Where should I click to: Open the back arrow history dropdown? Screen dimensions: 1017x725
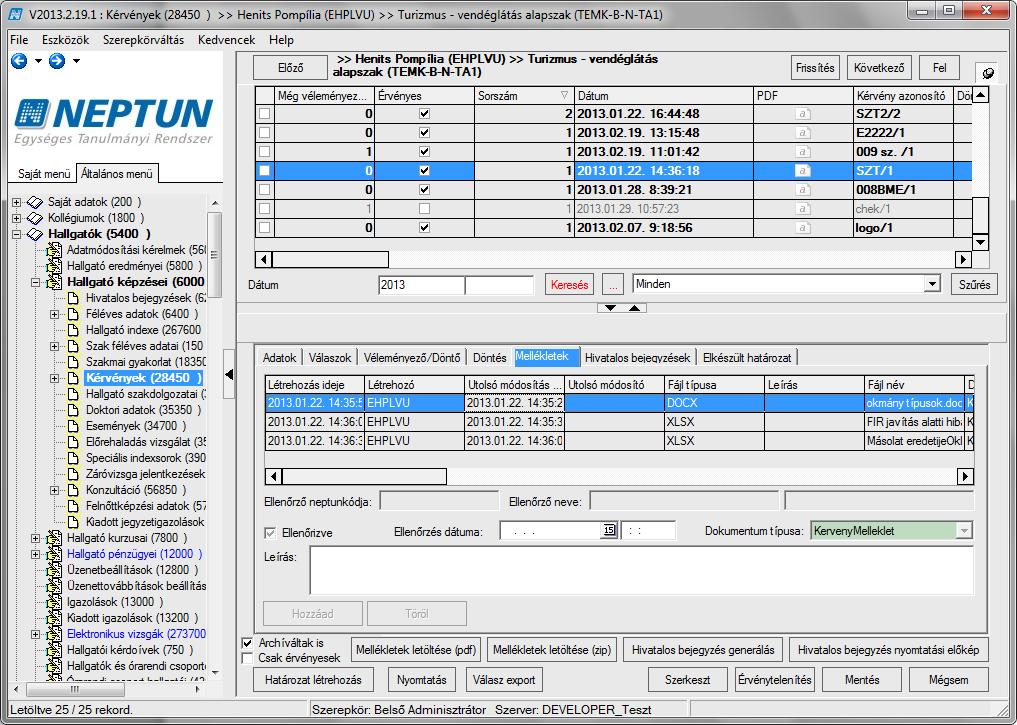38,61
